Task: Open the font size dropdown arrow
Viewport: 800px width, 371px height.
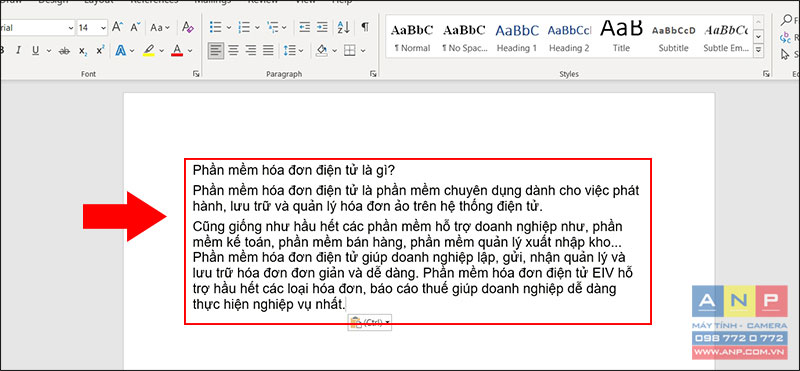Action: click(x=103, y=28)
